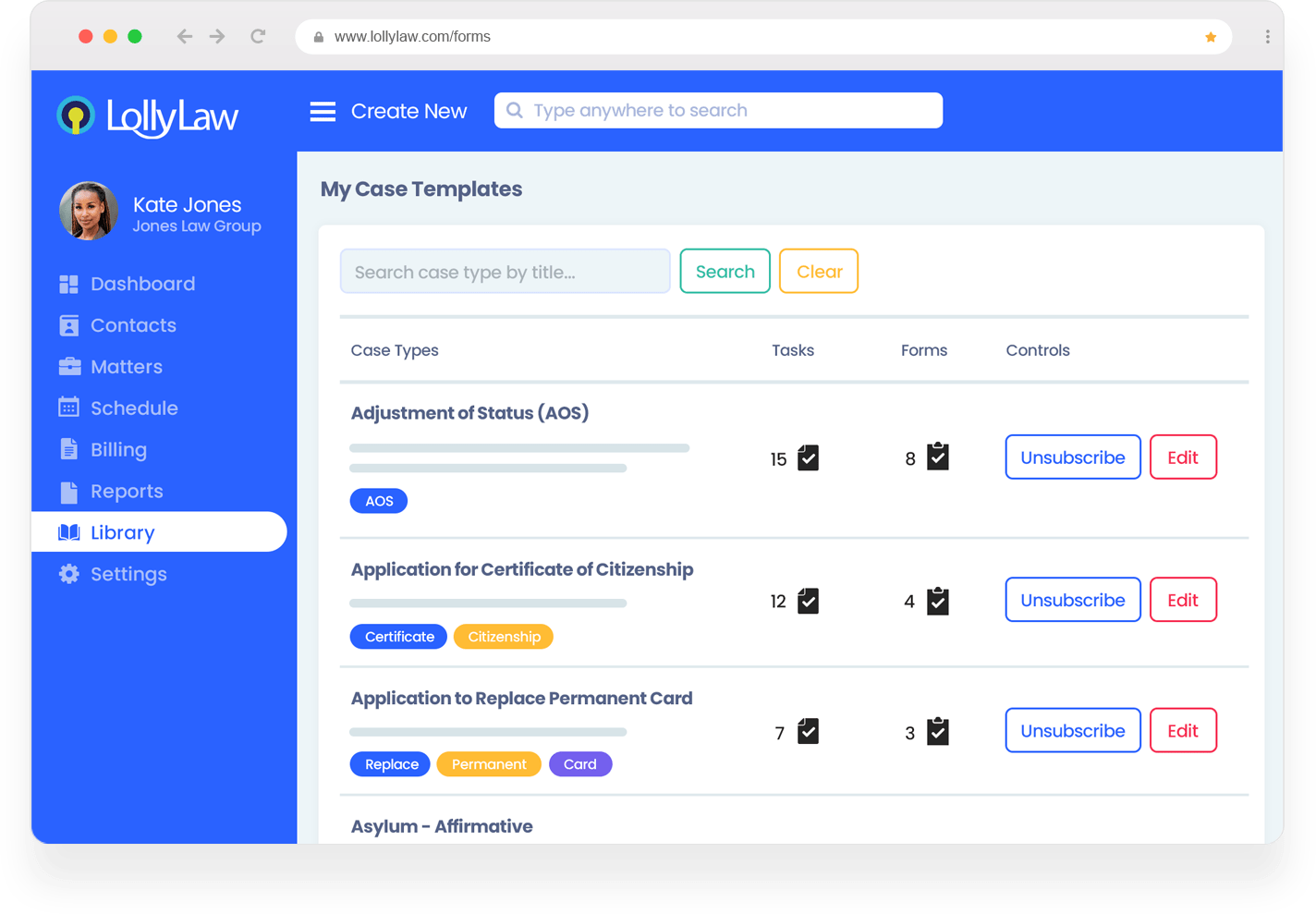Edit the Adjustment of Status template
Viewport: 1316px width, 914px height.
(1183, 457)
